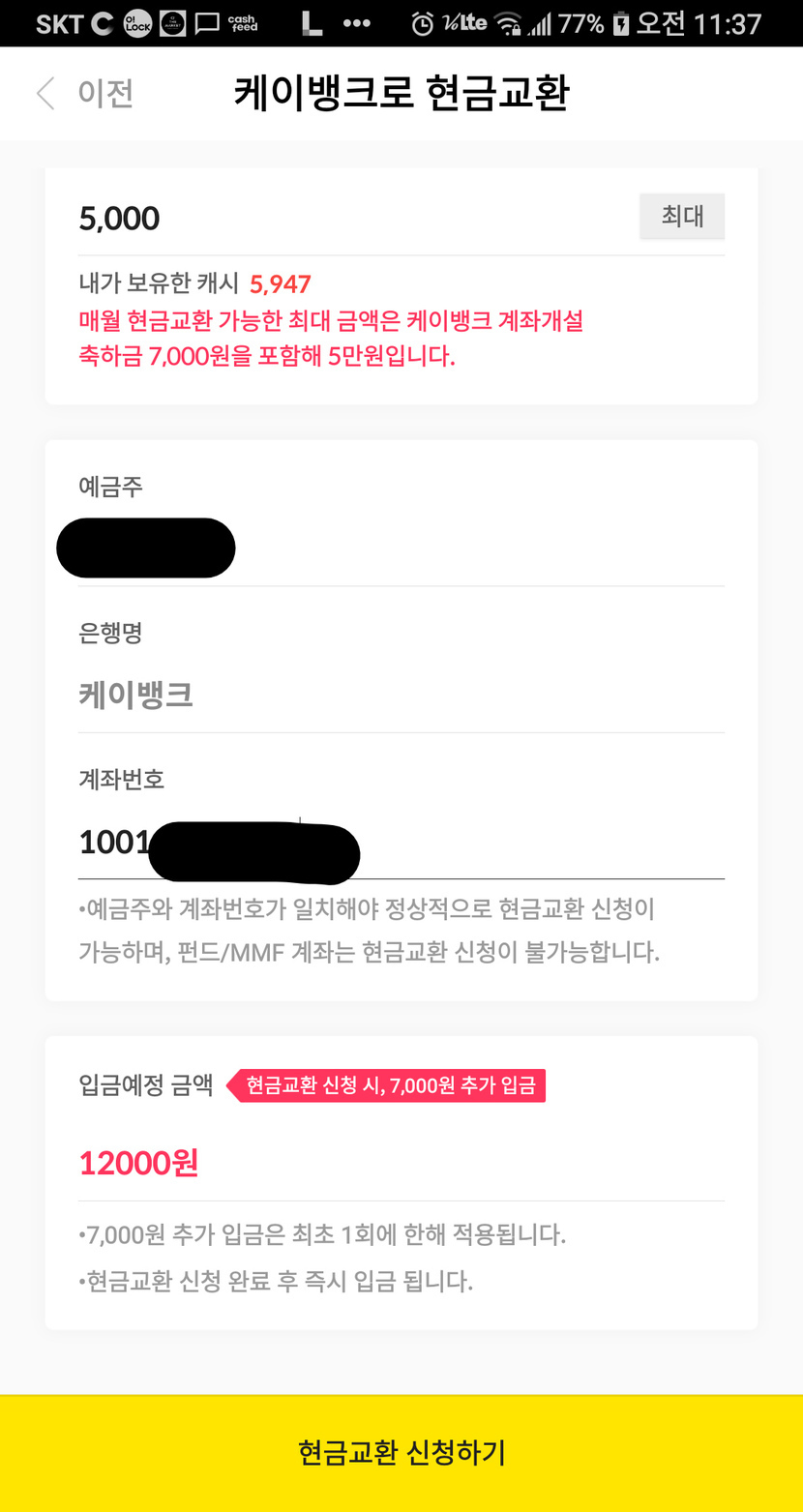Tap the cash feed notification icon

coord(244,23)
